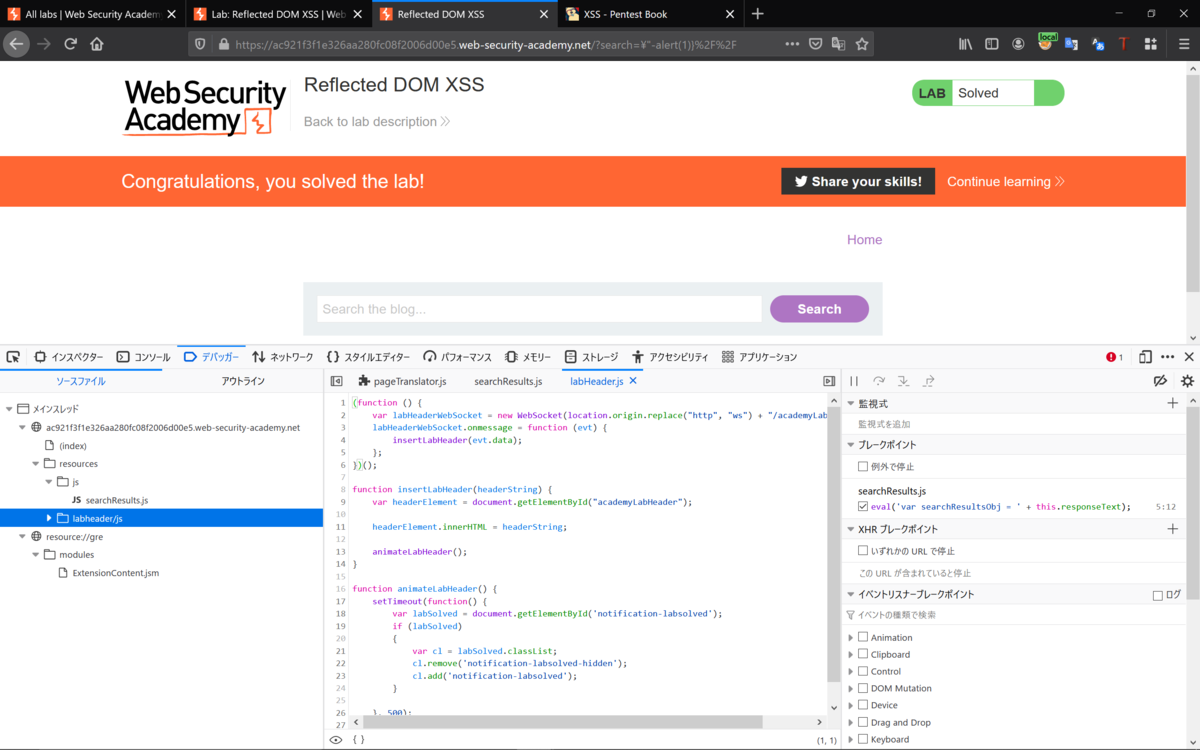Collapse the sources pane toggle
1200x750 pixels.
(x=336, y=381)
